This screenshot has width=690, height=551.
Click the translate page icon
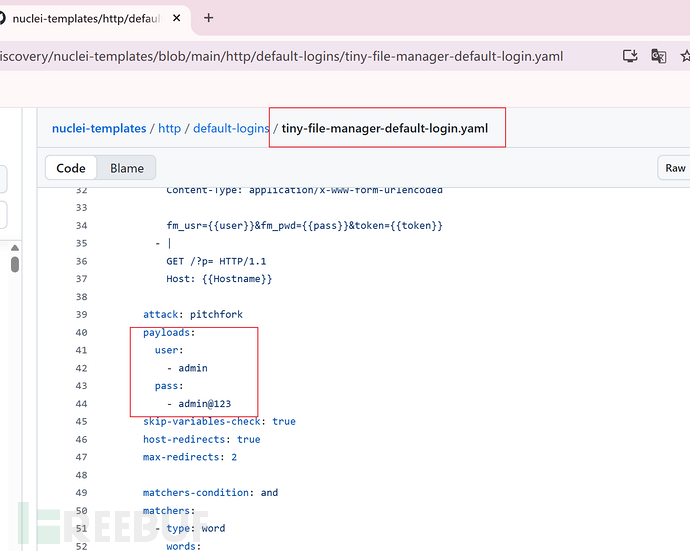pos(658,57)
